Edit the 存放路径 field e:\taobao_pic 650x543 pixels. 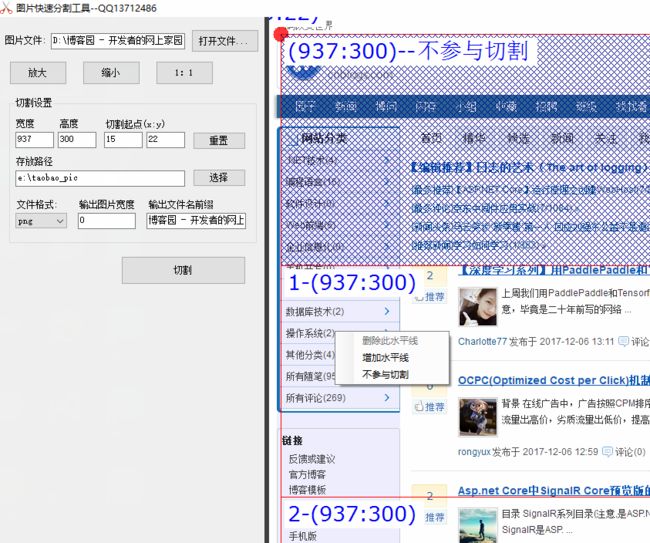point(100,178)
